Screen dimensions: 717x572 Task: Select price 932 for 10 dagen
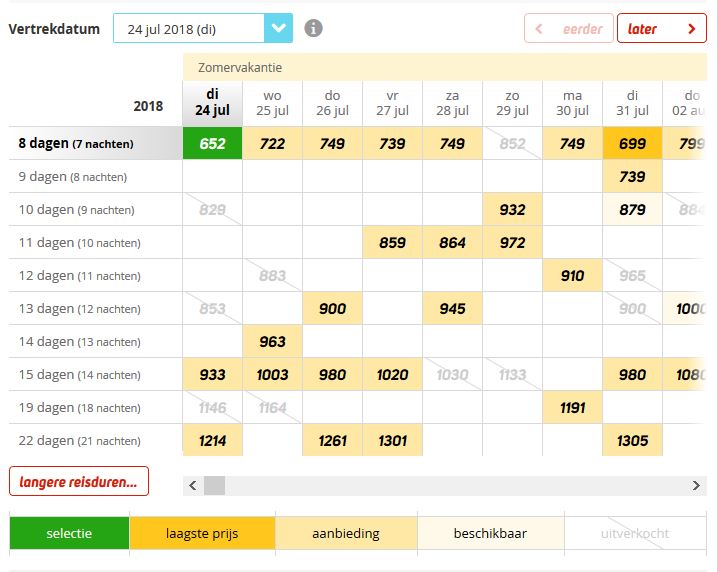tap(512, 209)
